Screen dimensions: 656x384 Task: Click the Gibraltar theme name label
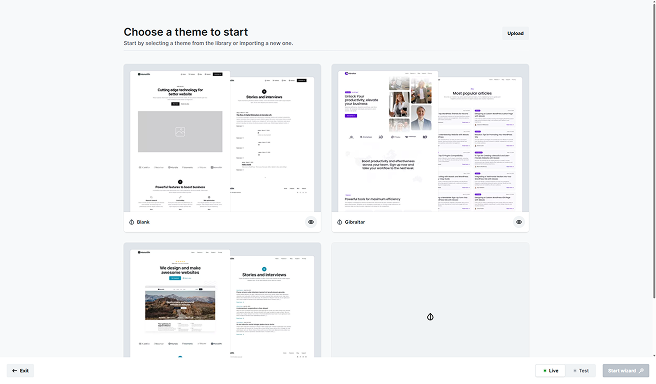tap(355, 222)
